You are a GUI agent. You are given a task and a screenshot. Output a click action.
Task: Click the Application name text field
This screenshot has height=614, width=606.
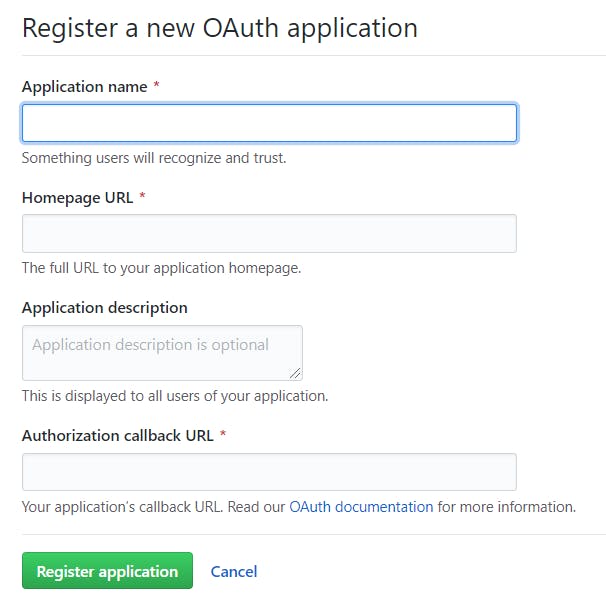269,123
